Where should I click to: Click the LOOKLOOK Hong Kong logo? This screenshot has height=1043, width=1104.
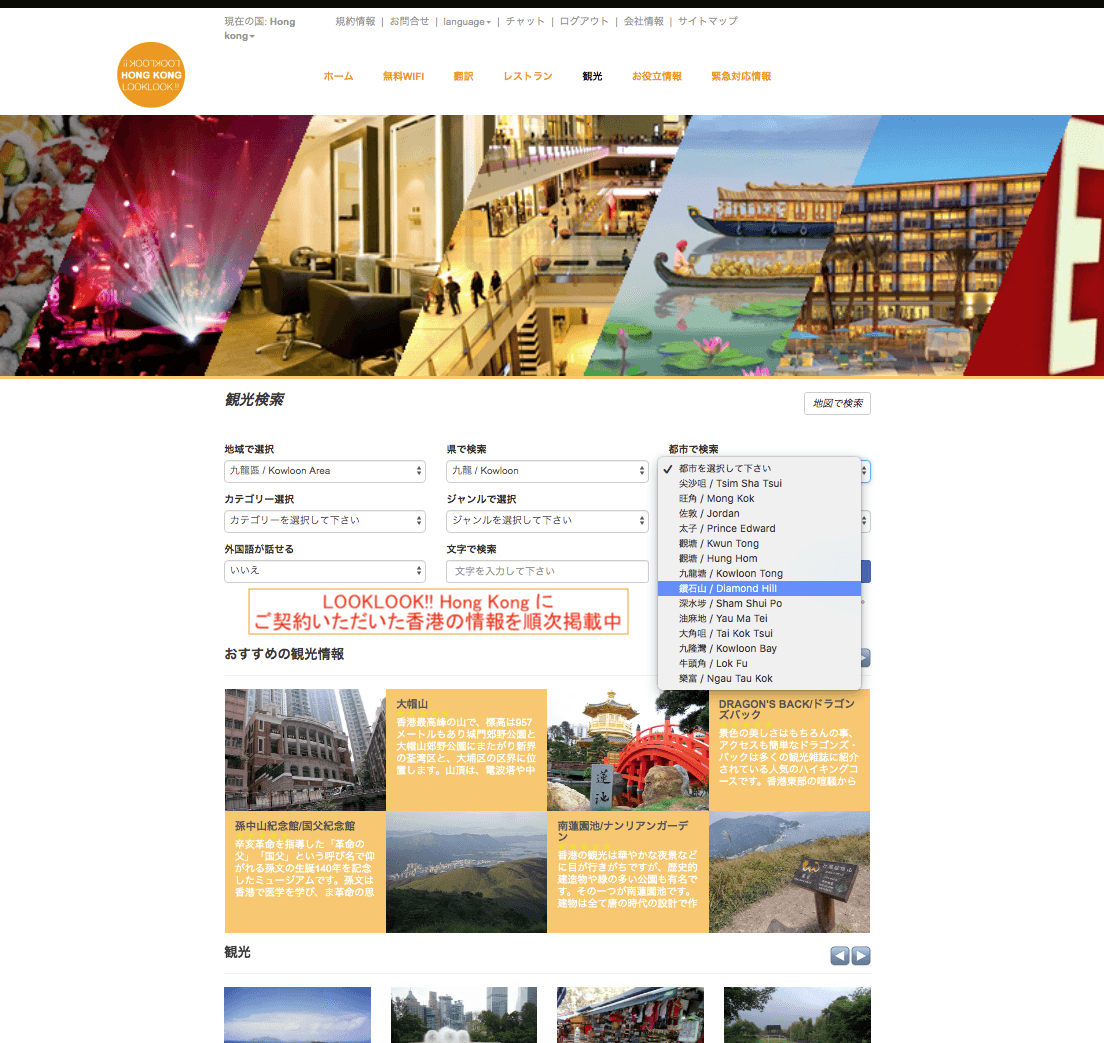(150, 75)
